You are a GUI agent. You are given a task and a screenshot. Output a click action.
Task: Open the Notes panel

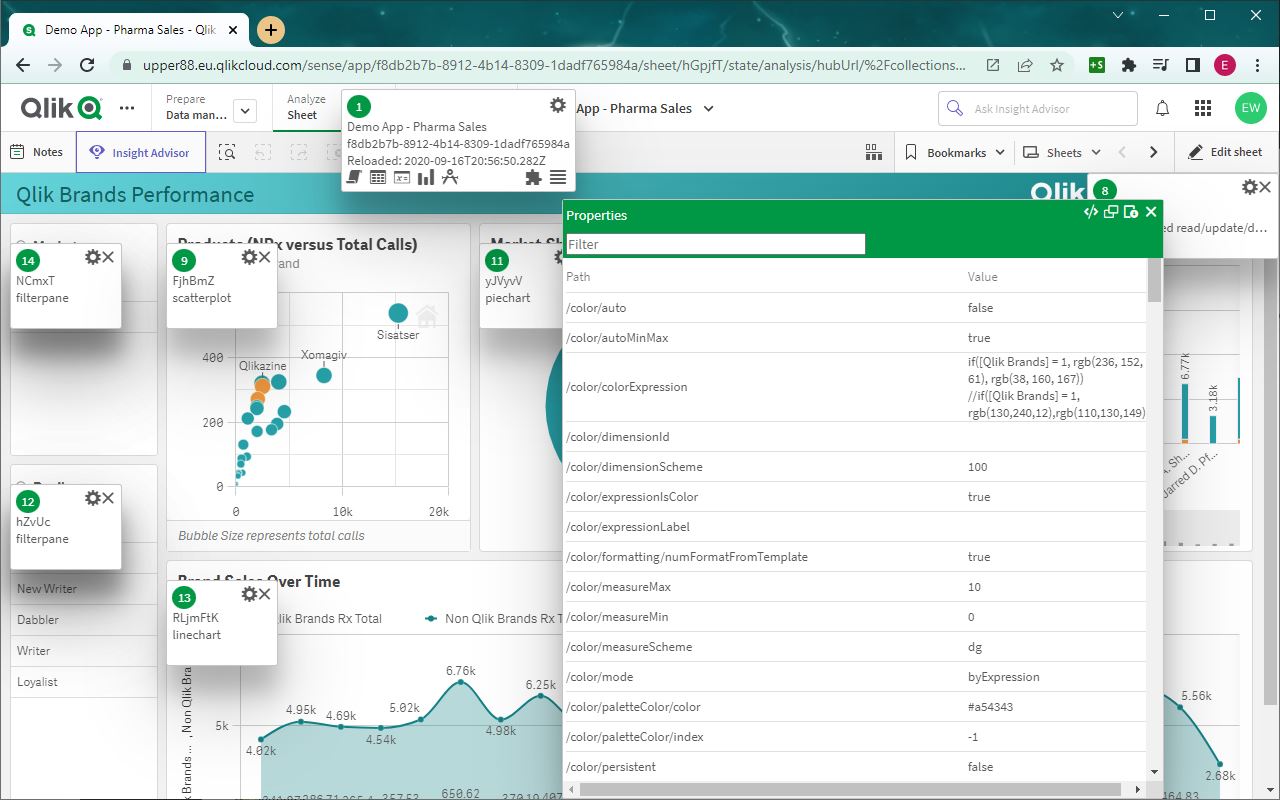coord(37,152)
